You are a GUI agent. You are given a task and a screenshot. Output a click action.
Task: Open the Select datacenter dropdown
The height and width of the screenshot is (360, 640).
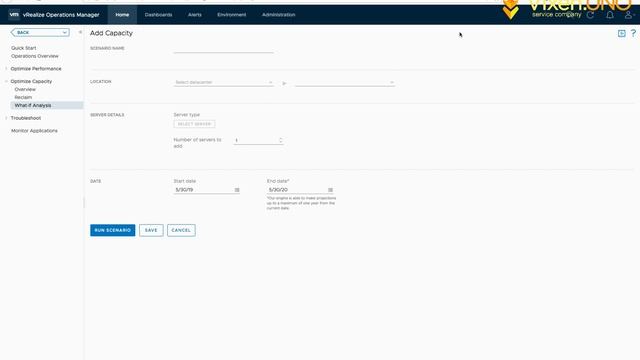(223, 82)
